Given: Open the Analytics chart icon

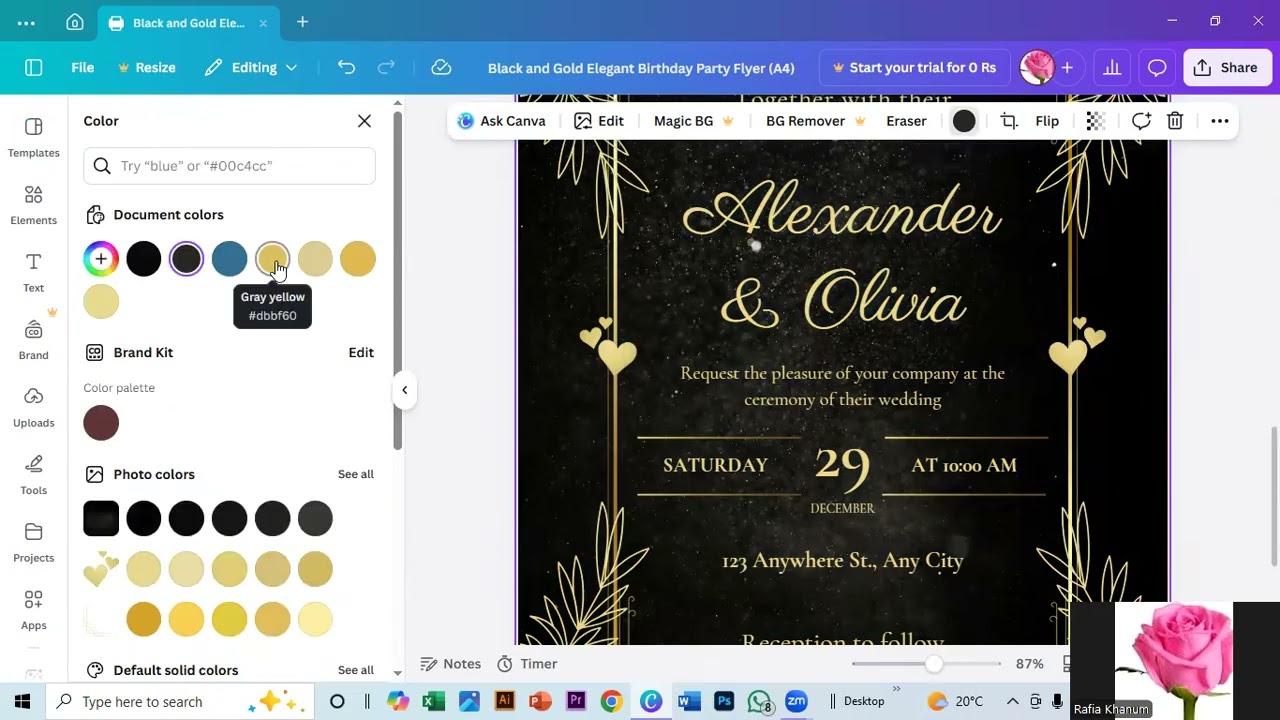Looking at the screenshot, I should [1112, 68].
